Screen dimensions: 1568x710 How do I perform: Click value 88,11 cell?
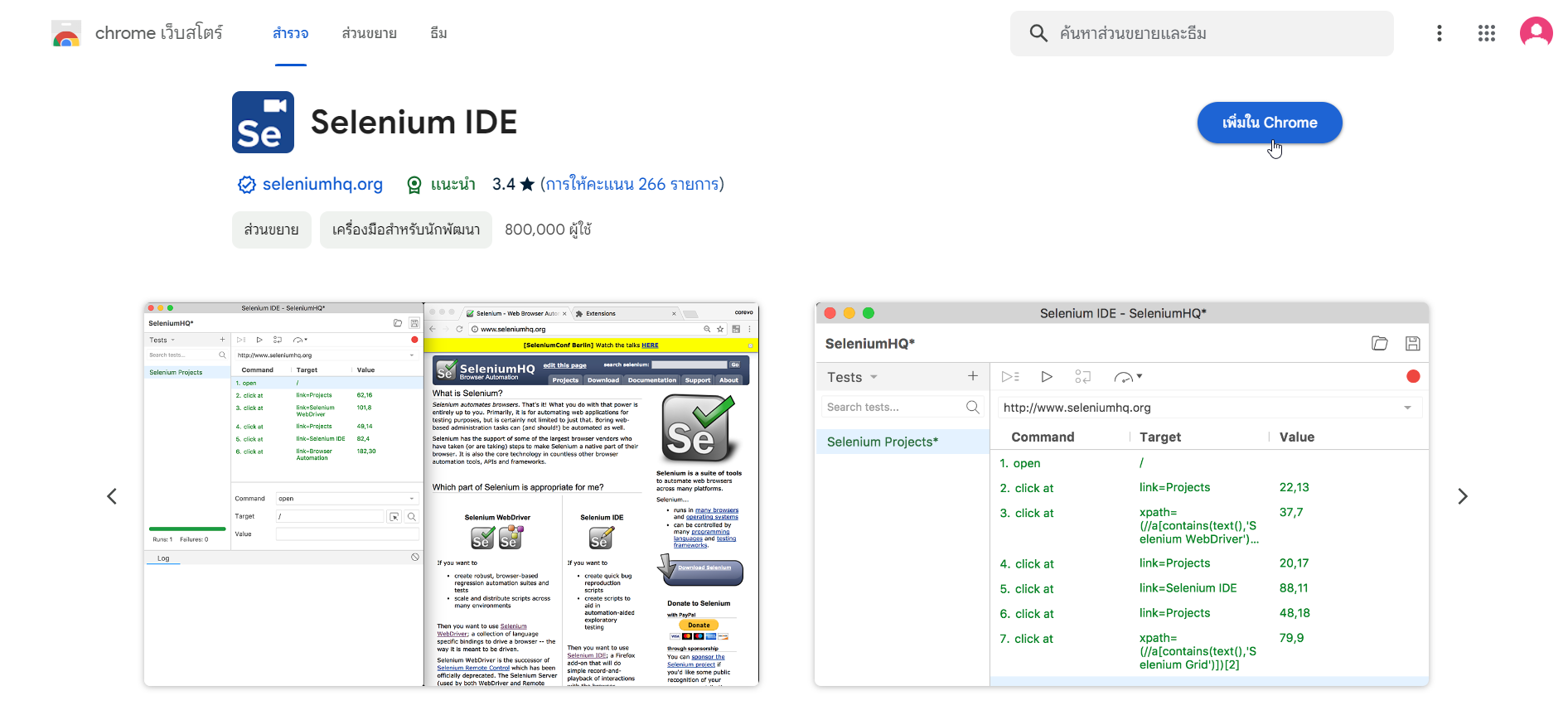point(1294,587)
